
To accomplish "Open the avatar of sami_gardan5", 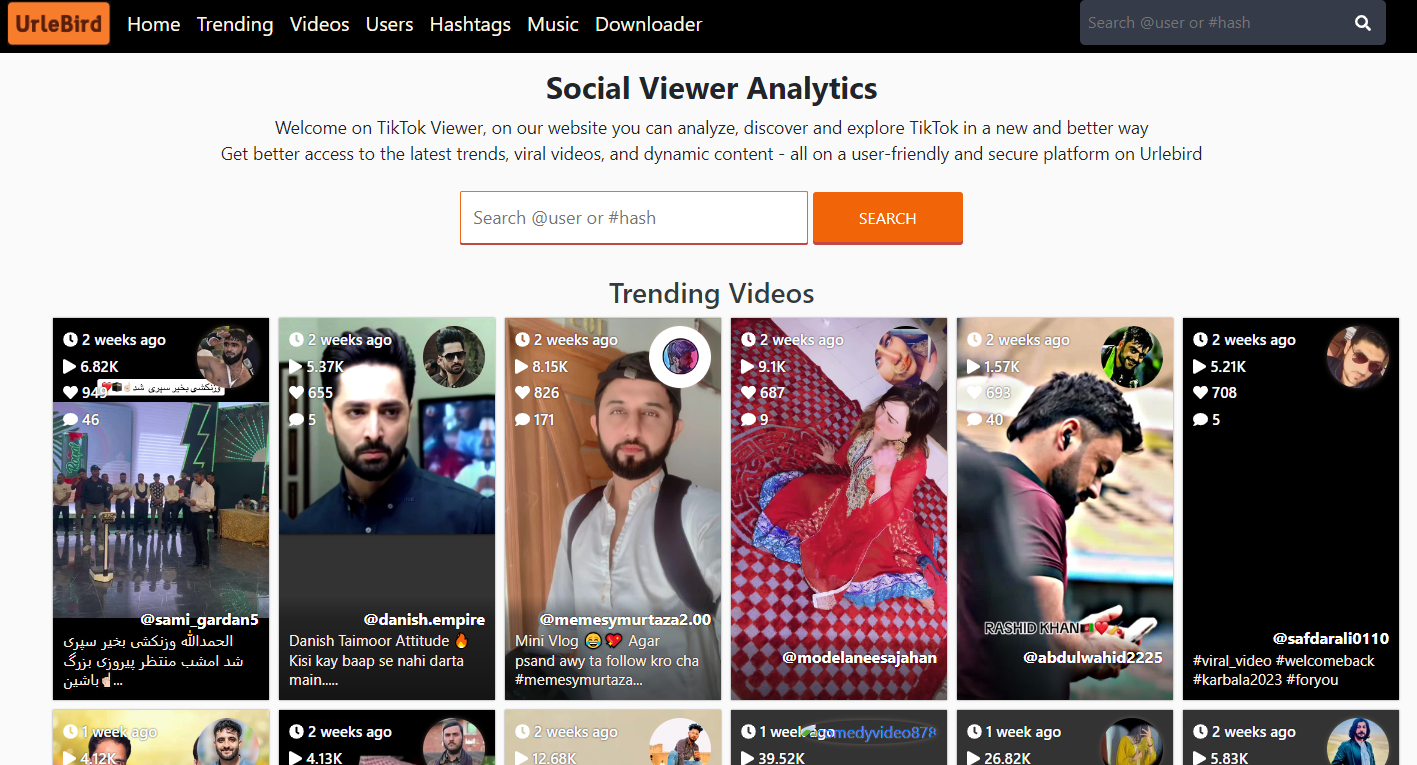I will 227,357.
